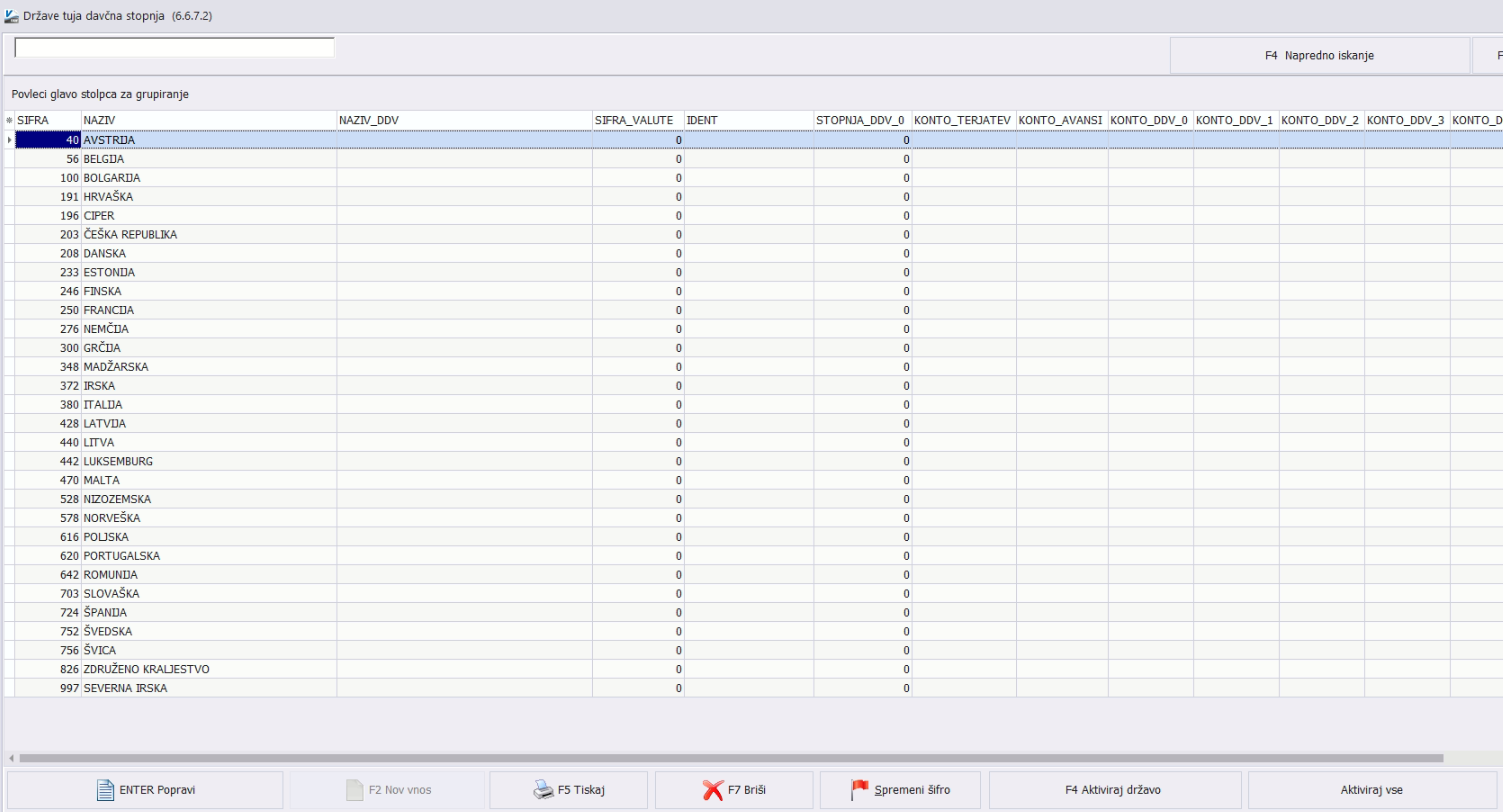Click the STOPNJA_DDV_0 column header

pos(861,121)
